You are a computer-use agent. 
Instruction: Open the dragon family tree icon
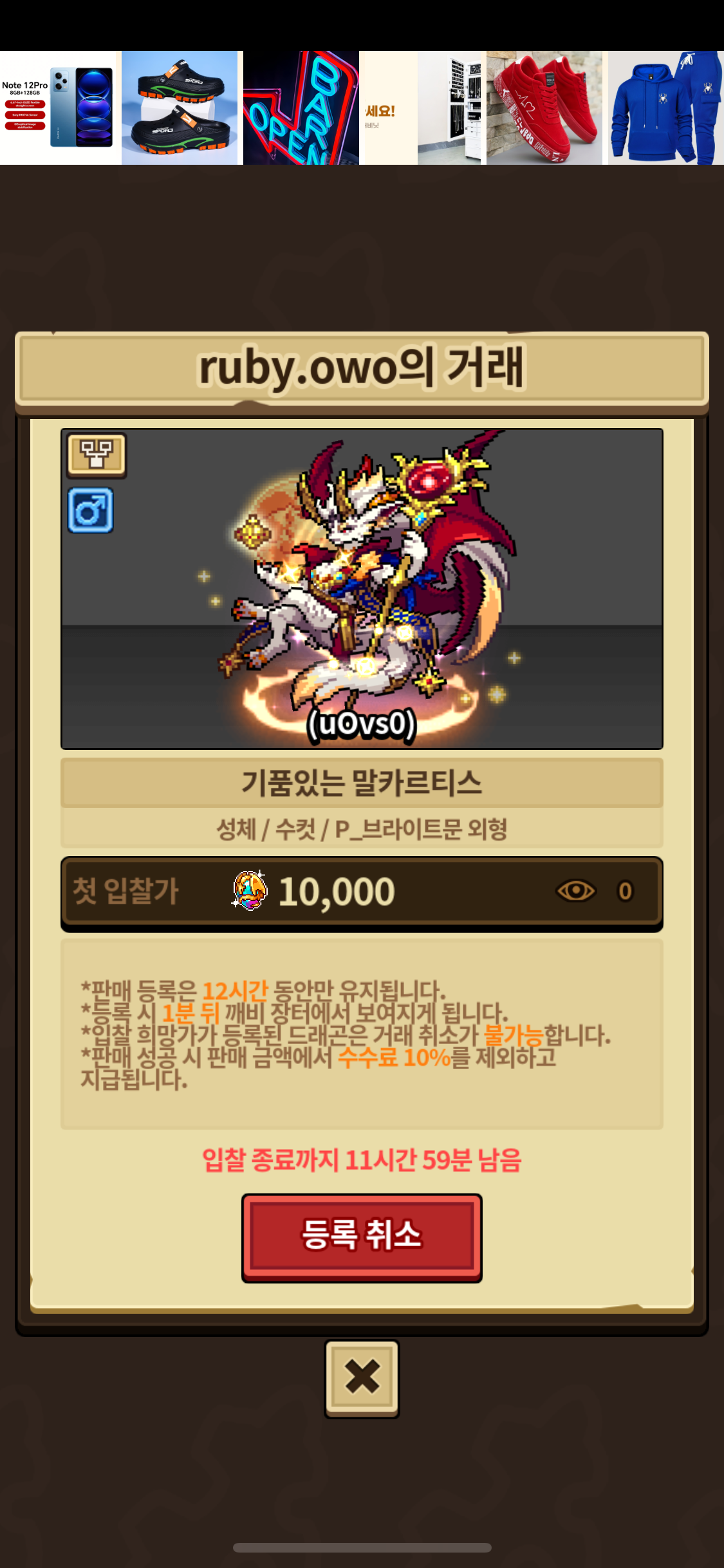97,455
